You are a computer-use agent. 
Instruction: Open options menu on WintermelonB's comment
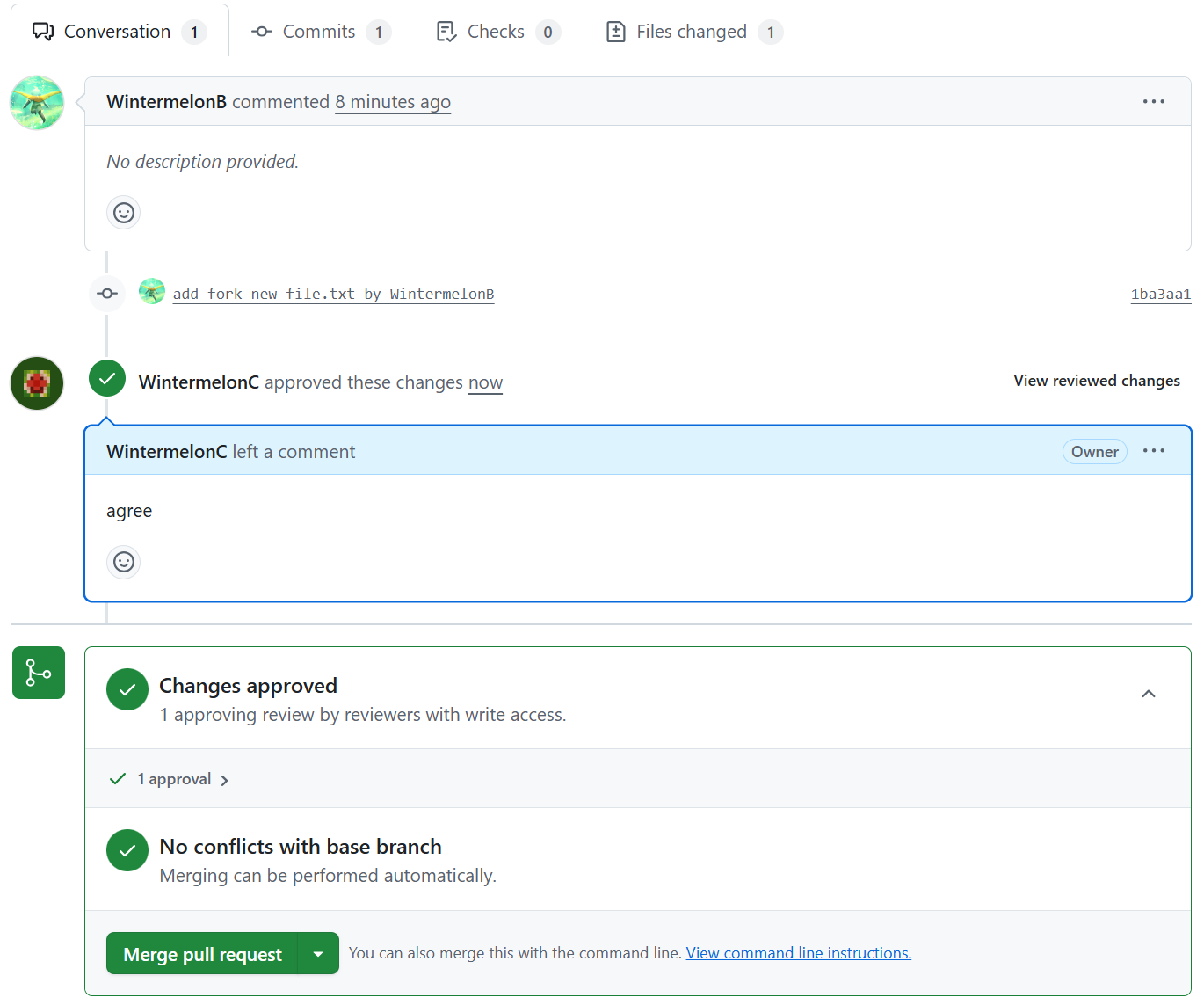(x=1153, y=102)
